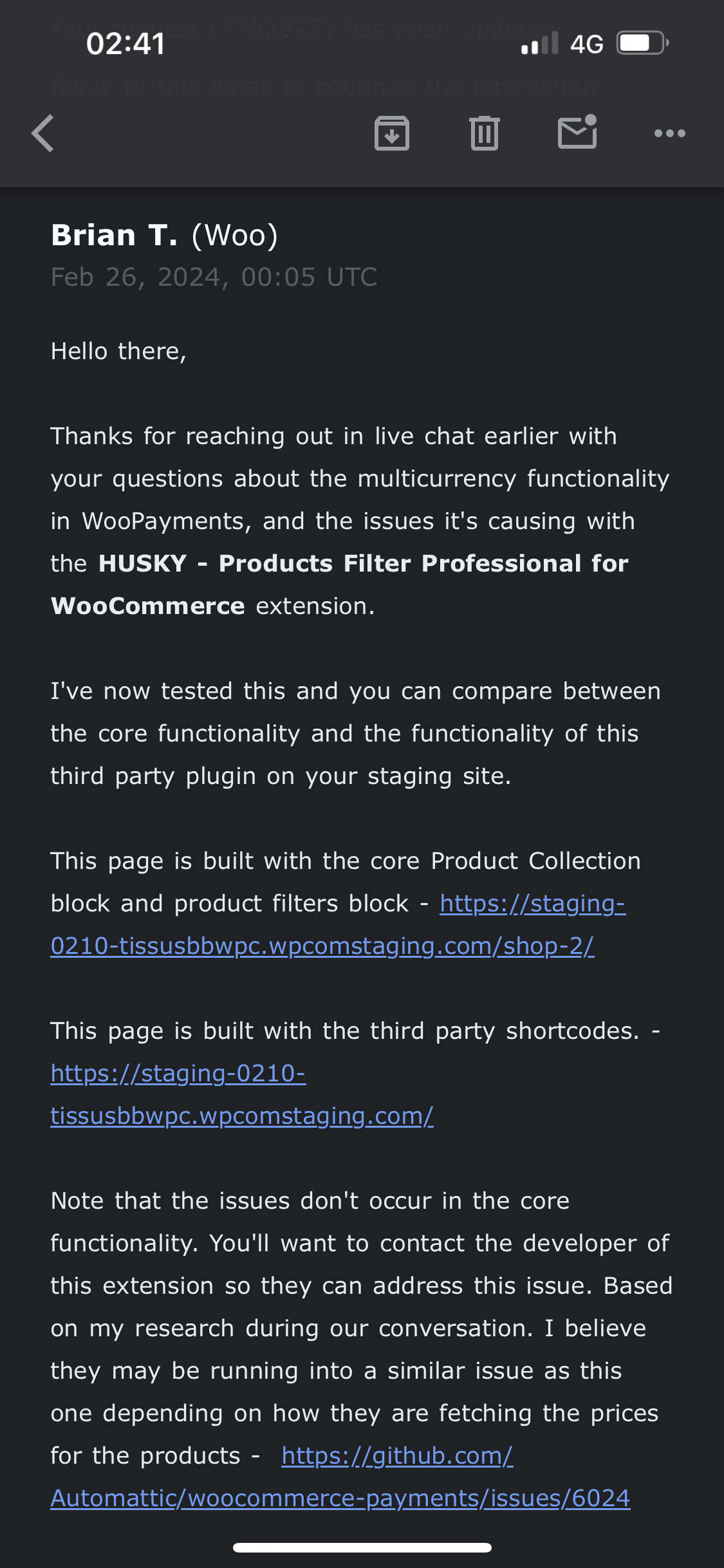
Task: Tap the 02:41 clock in the status bar
Action: (x=126, y=44)
